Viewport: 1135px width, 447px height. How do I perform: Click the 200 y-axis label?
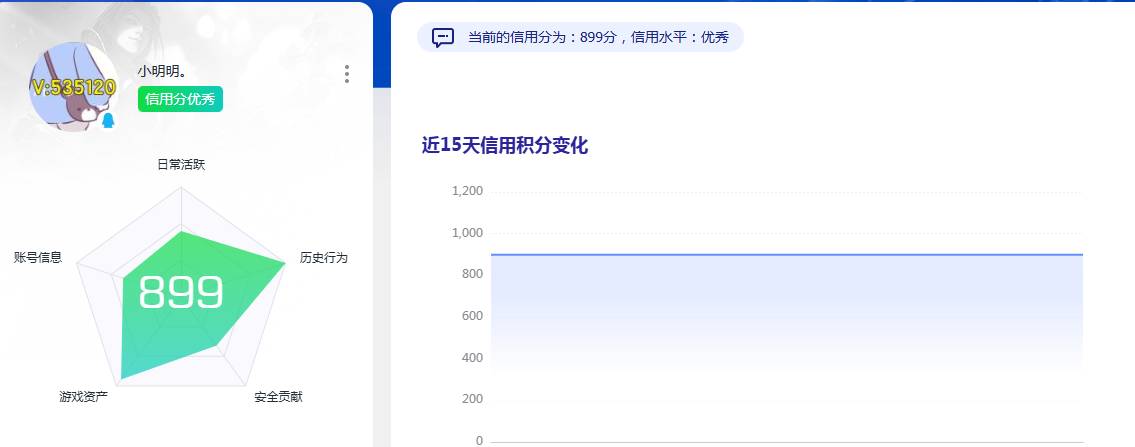[472, 399]
